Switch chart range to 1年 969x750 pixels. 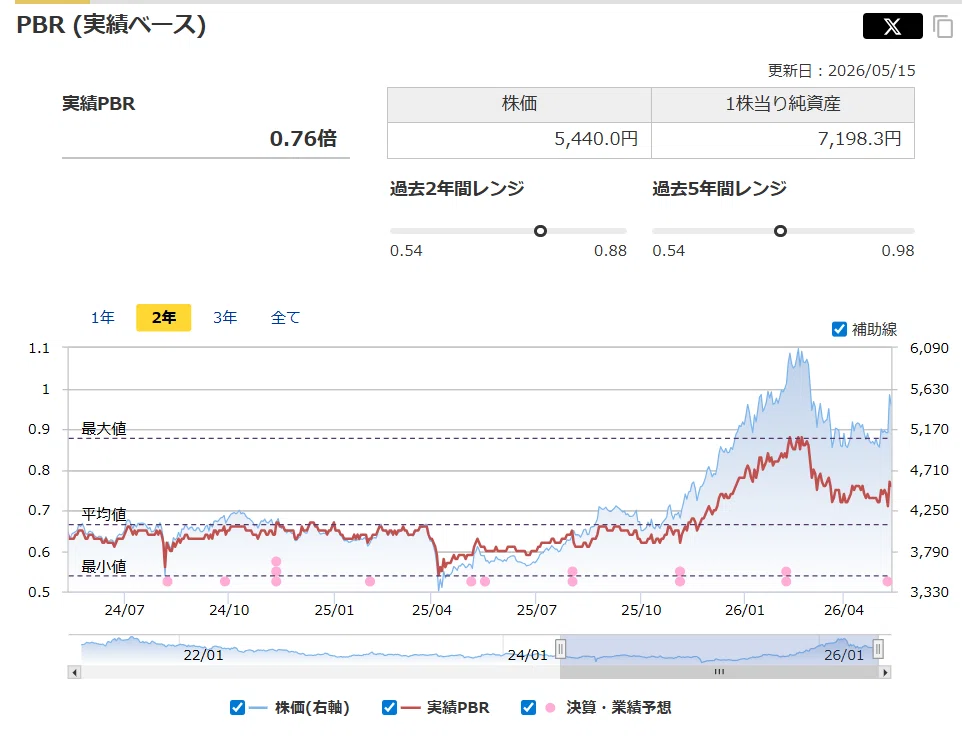[103, 318]
